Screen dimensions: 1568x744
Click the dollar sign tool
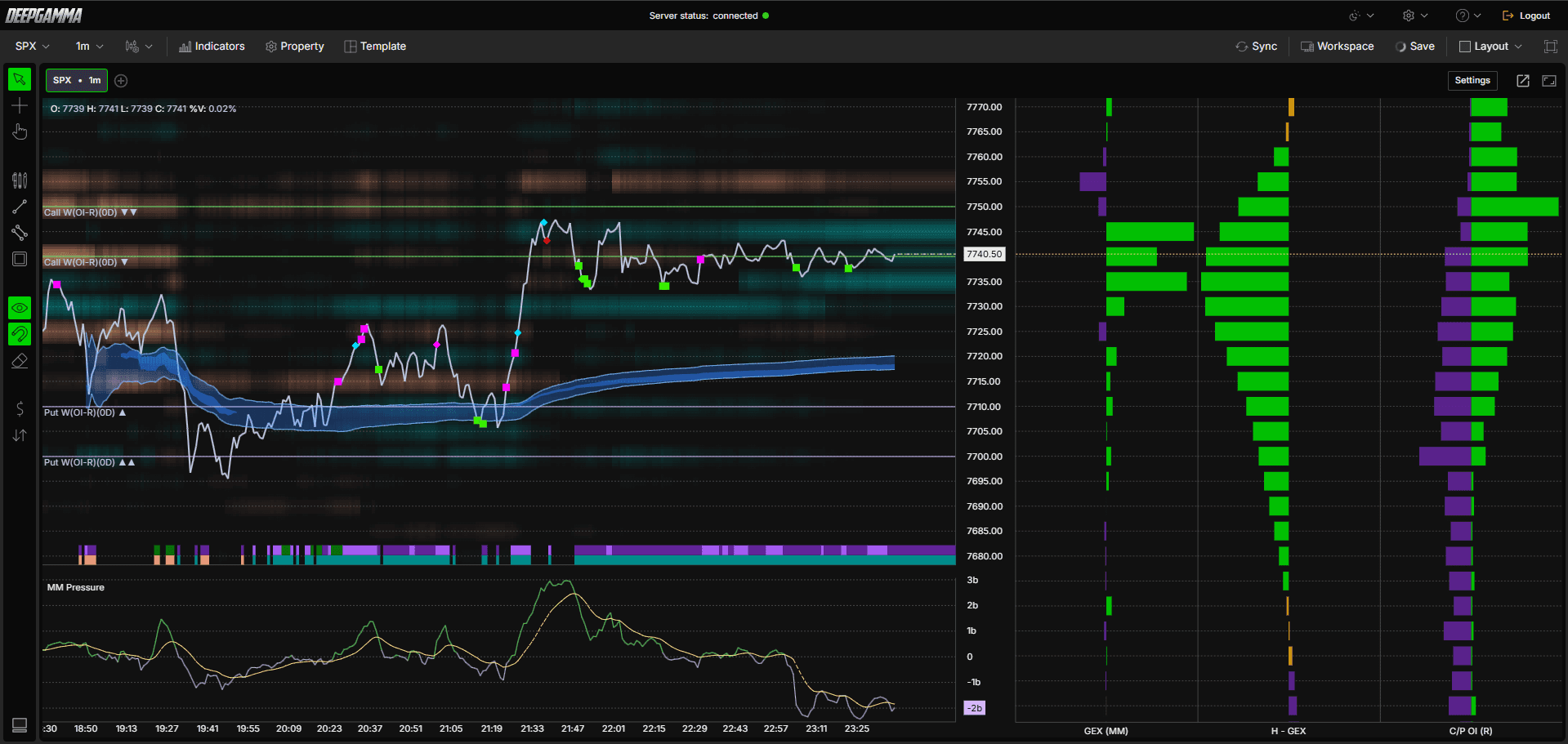tap(20, 409)
